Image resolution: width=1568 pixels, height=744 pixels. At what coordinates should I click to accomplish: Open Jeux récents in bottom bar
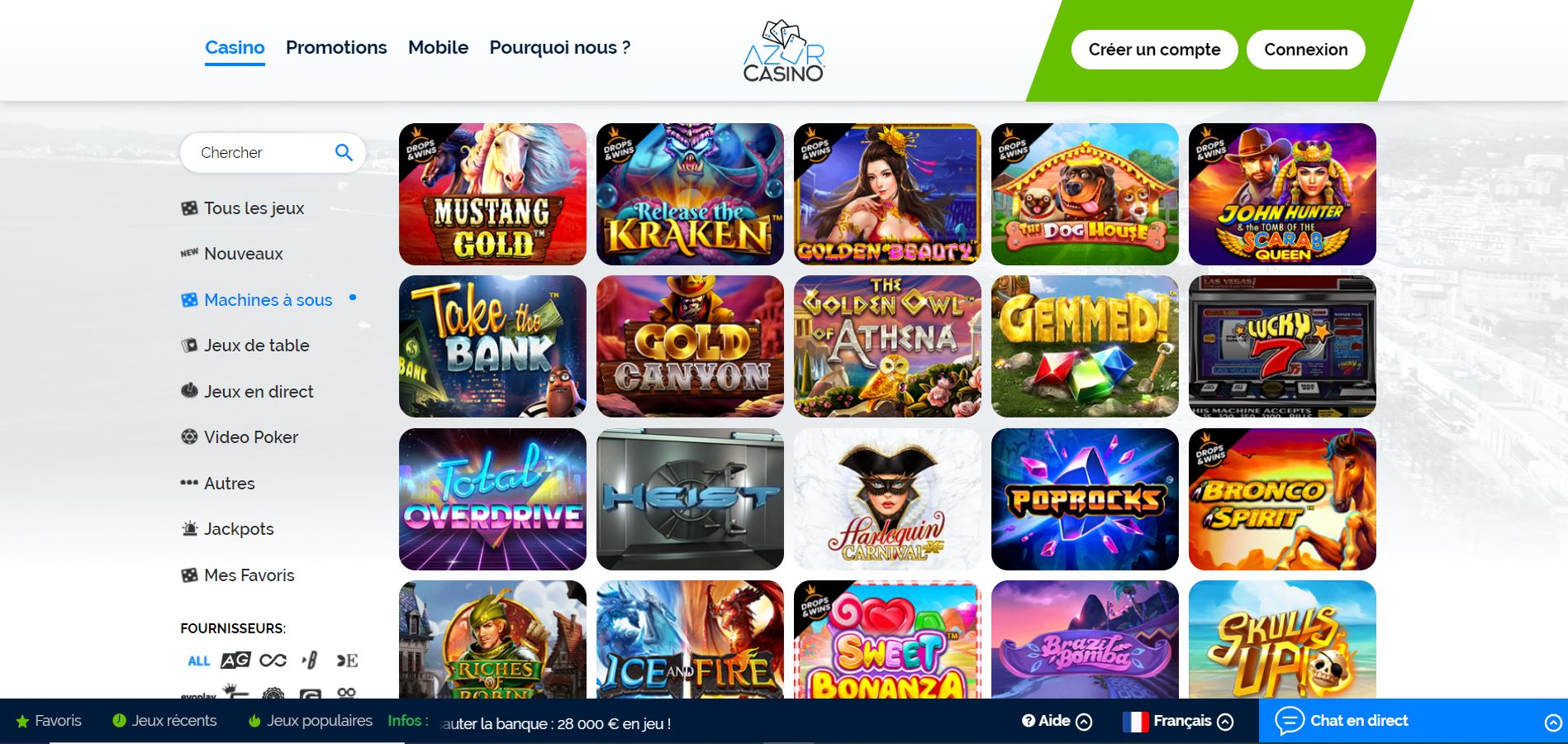tap(164, 721)
